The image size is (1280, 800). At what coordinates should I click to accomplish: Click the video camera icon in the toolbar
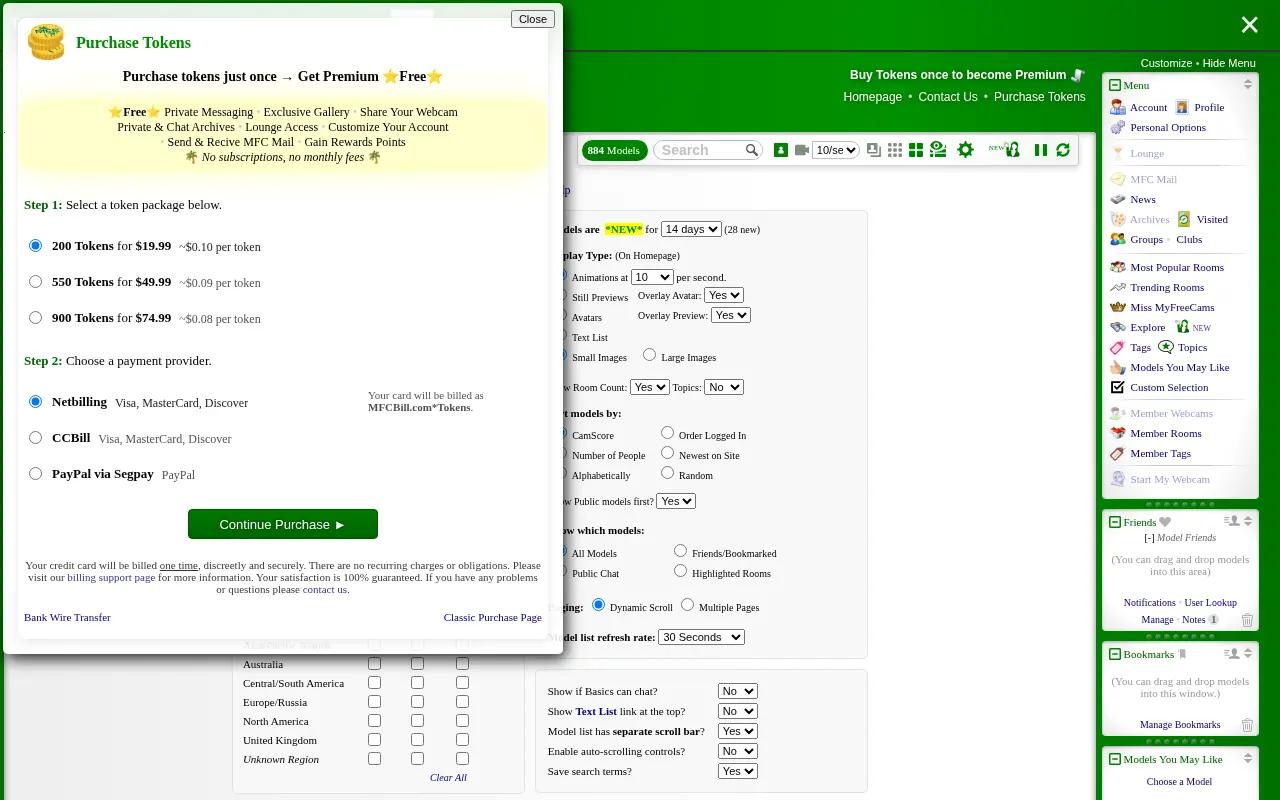[x=802, y=150]
